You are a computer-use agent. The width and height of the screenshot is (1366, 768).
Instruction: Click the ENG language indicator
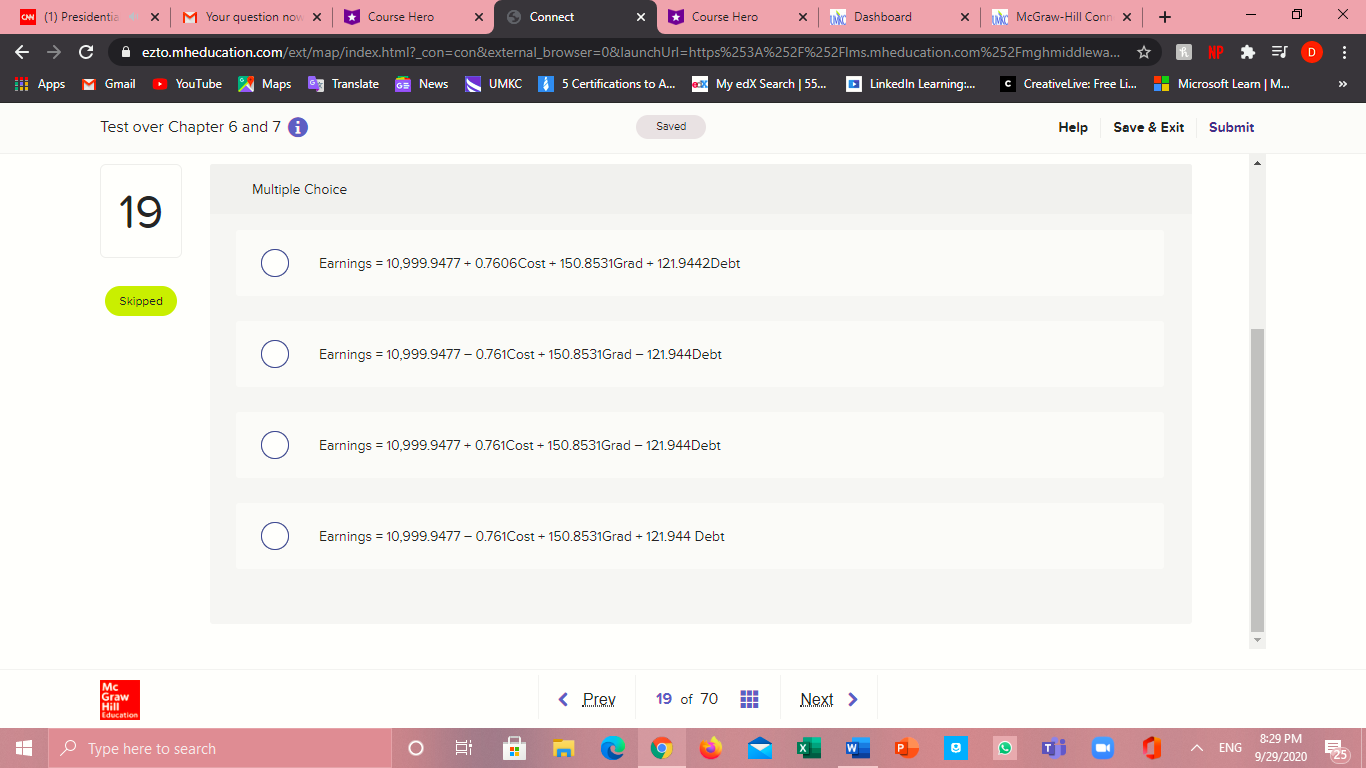[x=1230, y=748]
